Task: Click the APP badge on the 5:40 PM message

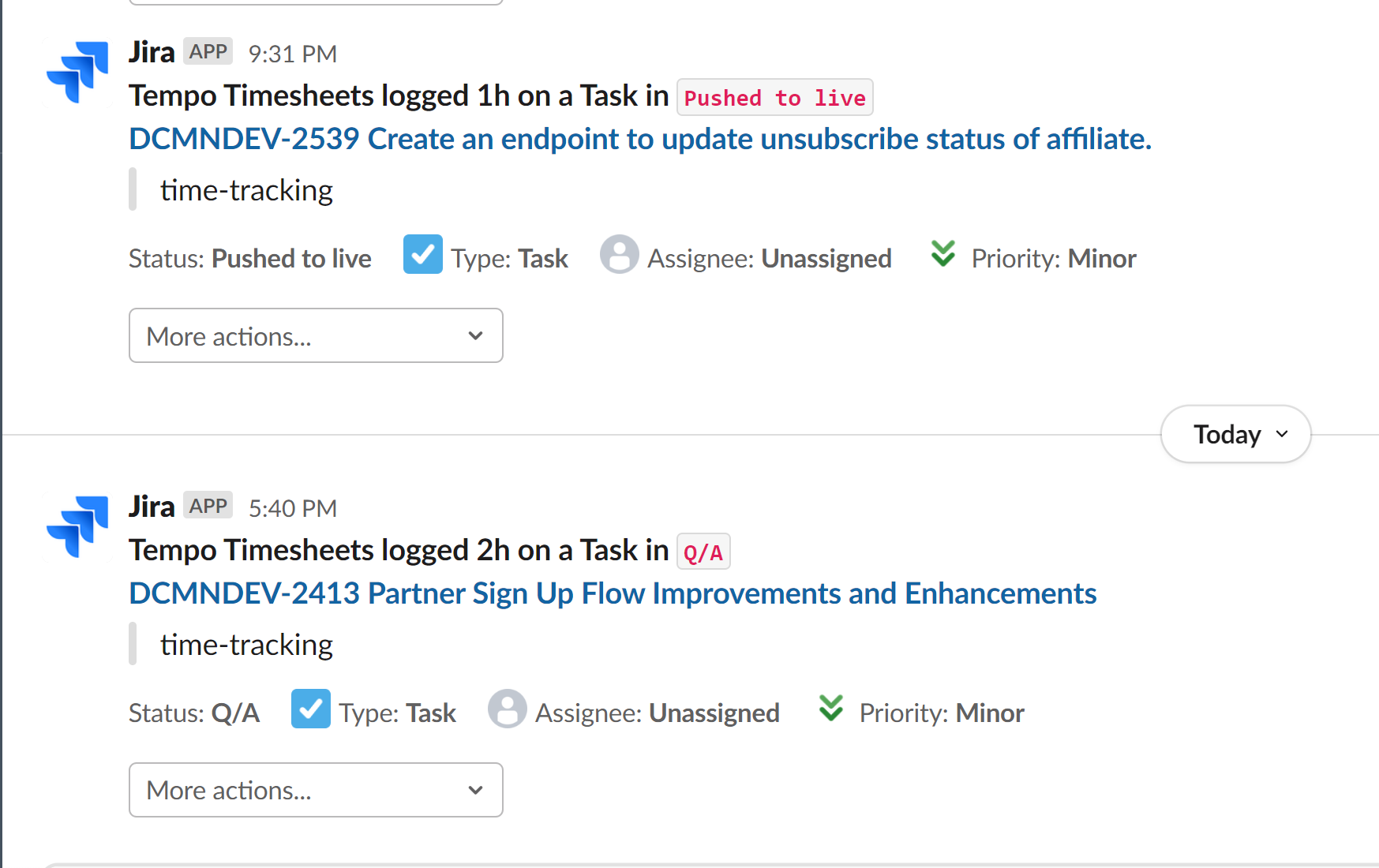Action: coord(208,506)
